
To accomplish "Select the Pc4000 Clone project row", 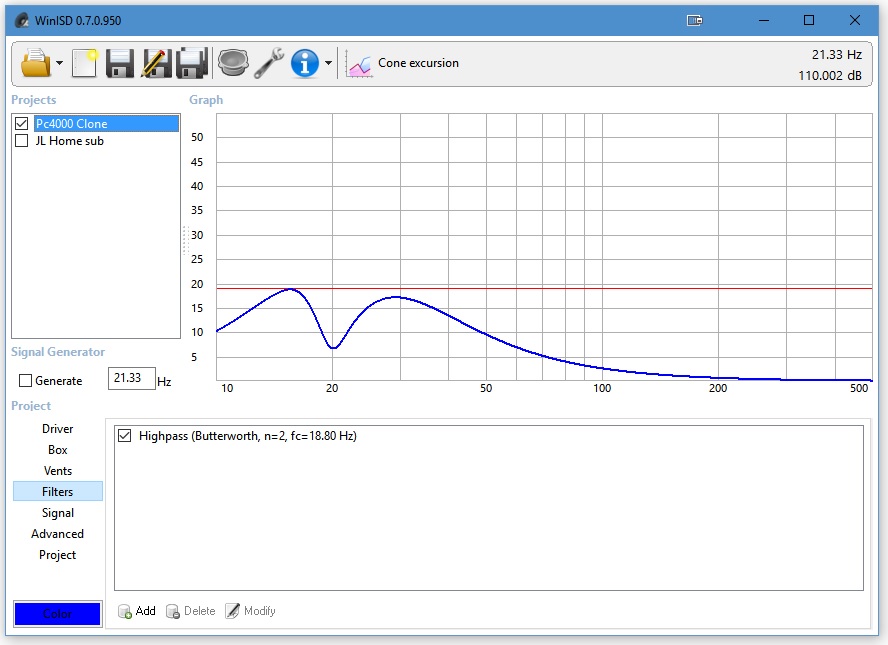I will tap(106, 123).
